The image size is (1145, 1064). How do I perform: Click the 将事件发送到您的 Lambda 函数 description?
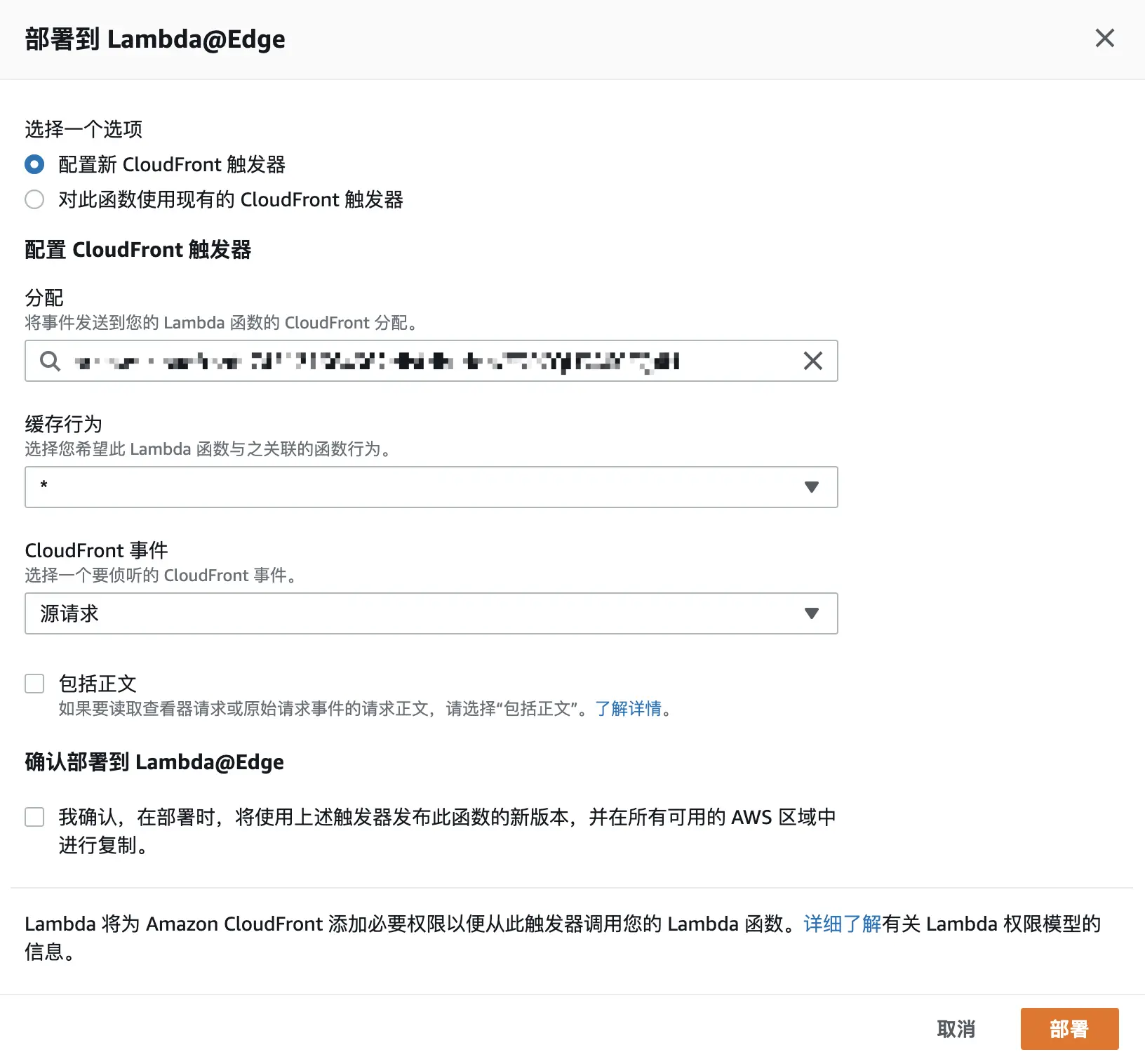[222, 323]
